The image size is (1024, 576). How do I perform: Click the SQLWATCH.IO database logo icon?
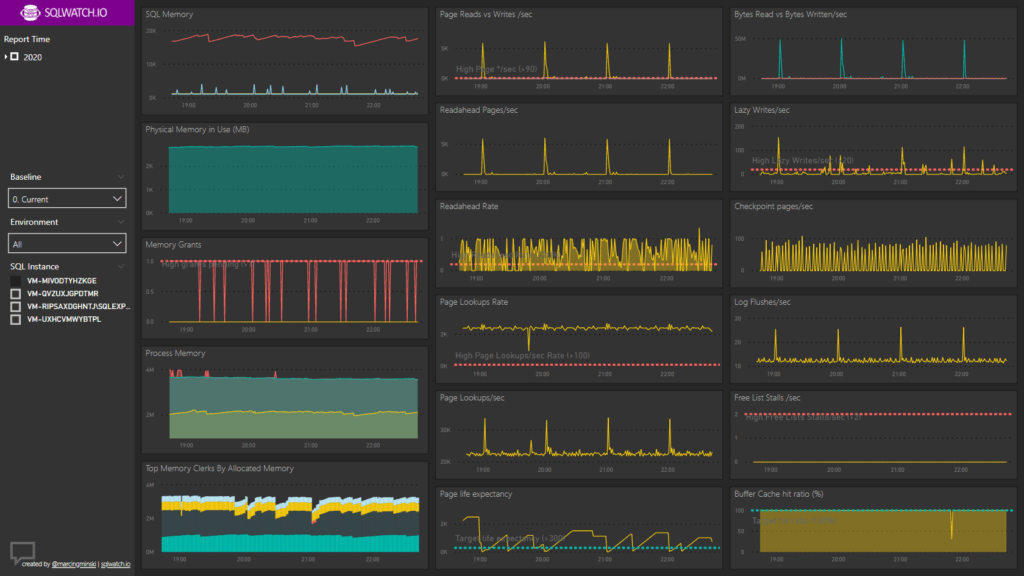click(x=29, y=12)
